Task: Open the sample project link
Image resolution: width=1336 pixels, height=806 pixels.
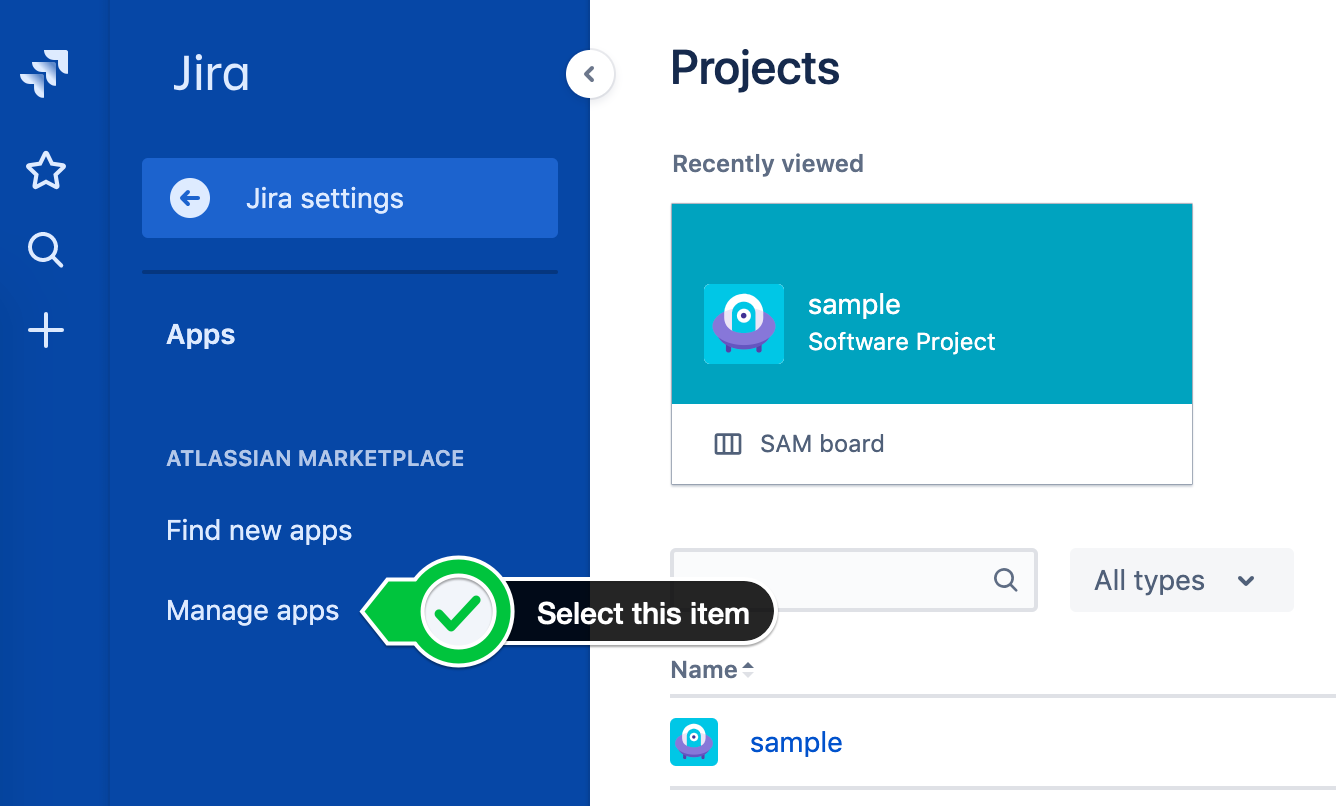Action: (796, 742)
